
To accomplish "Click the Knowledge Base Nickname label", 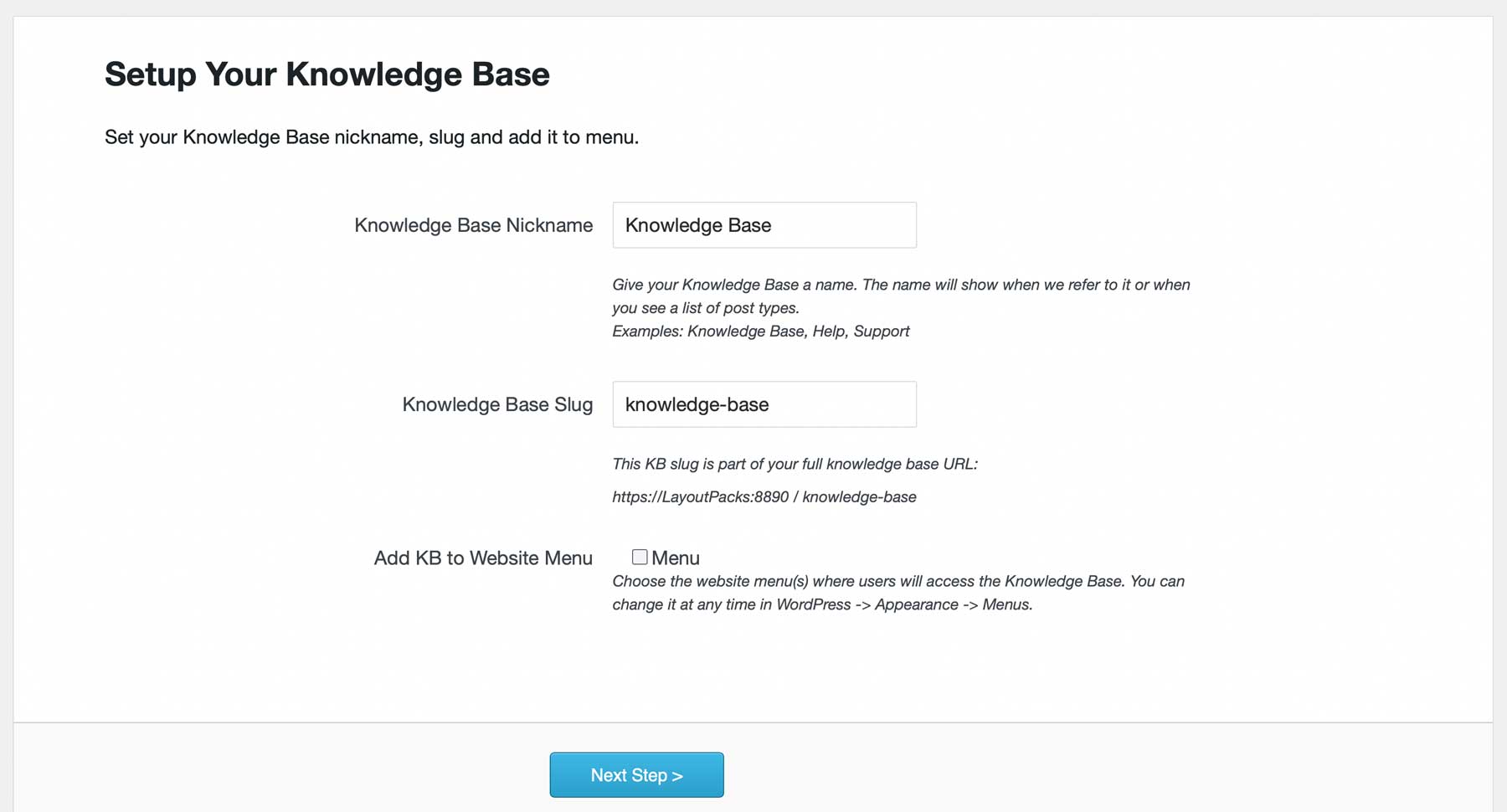I will (x=474, y=224).
